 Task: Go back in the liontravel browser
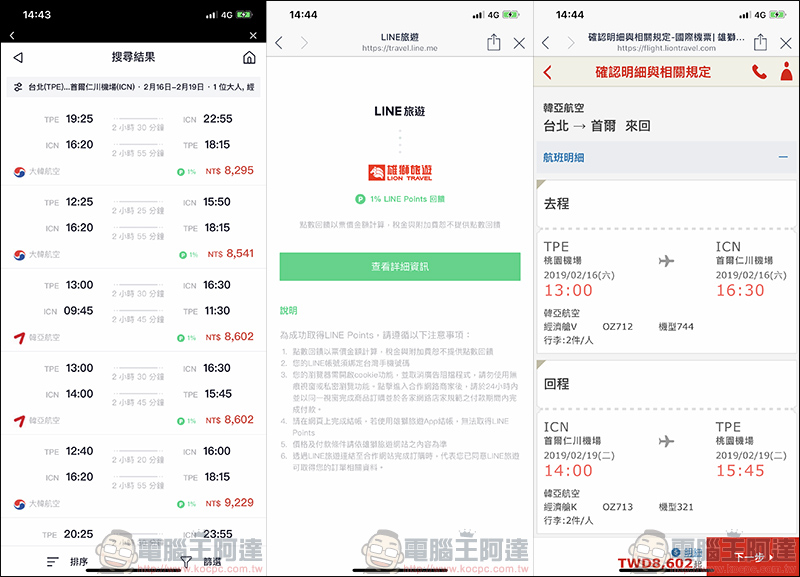pyautogui.click(x=545, y=43)
